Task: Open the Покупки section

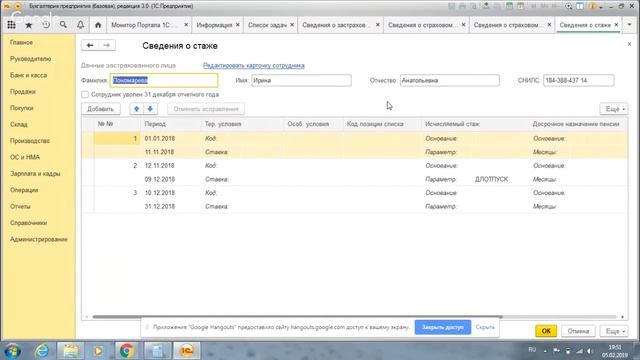Action: coord(22,108)
